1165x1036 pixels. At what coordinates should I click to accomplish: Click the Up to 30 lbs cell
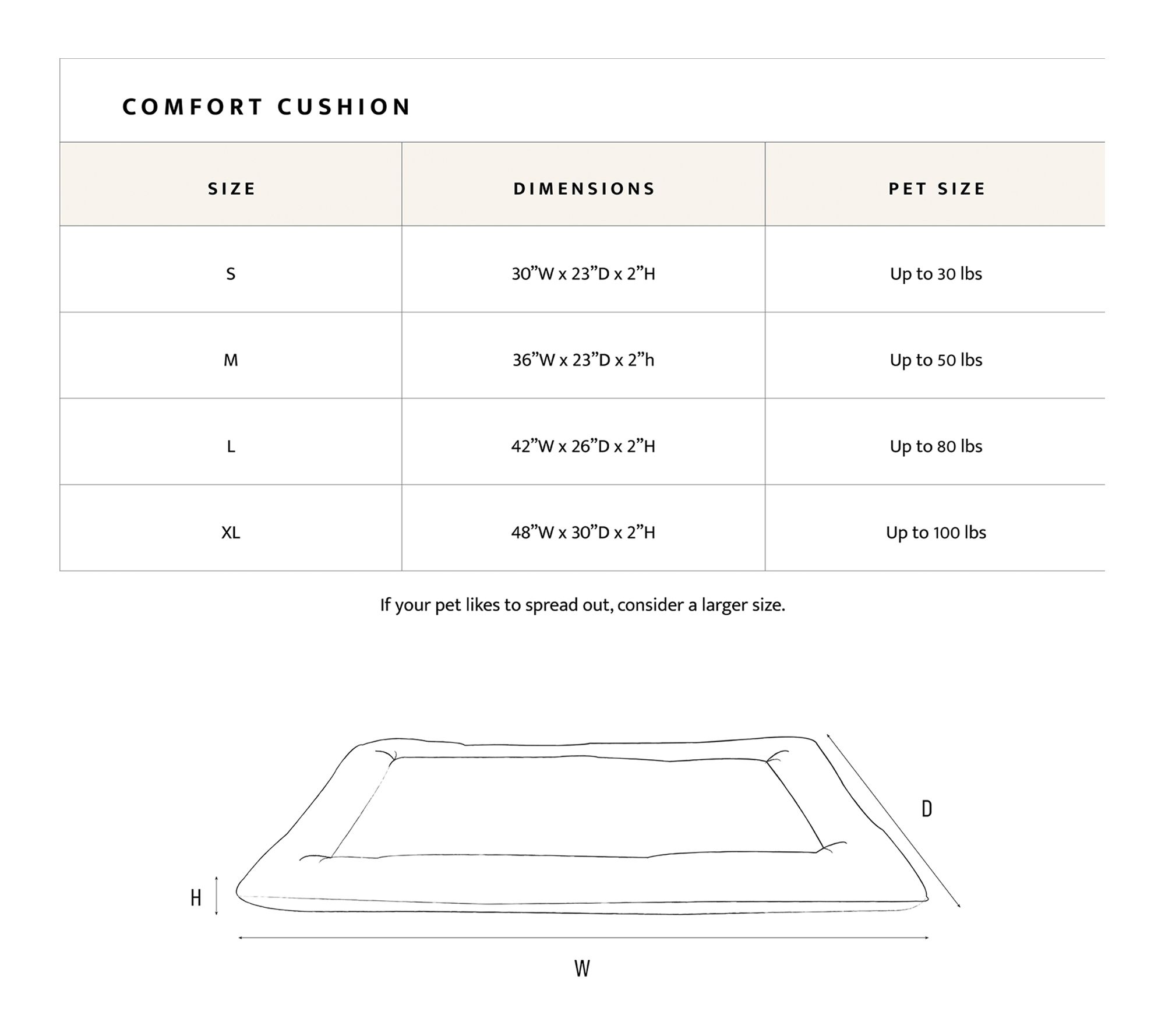pyautogui.click(x=935, y=274)
